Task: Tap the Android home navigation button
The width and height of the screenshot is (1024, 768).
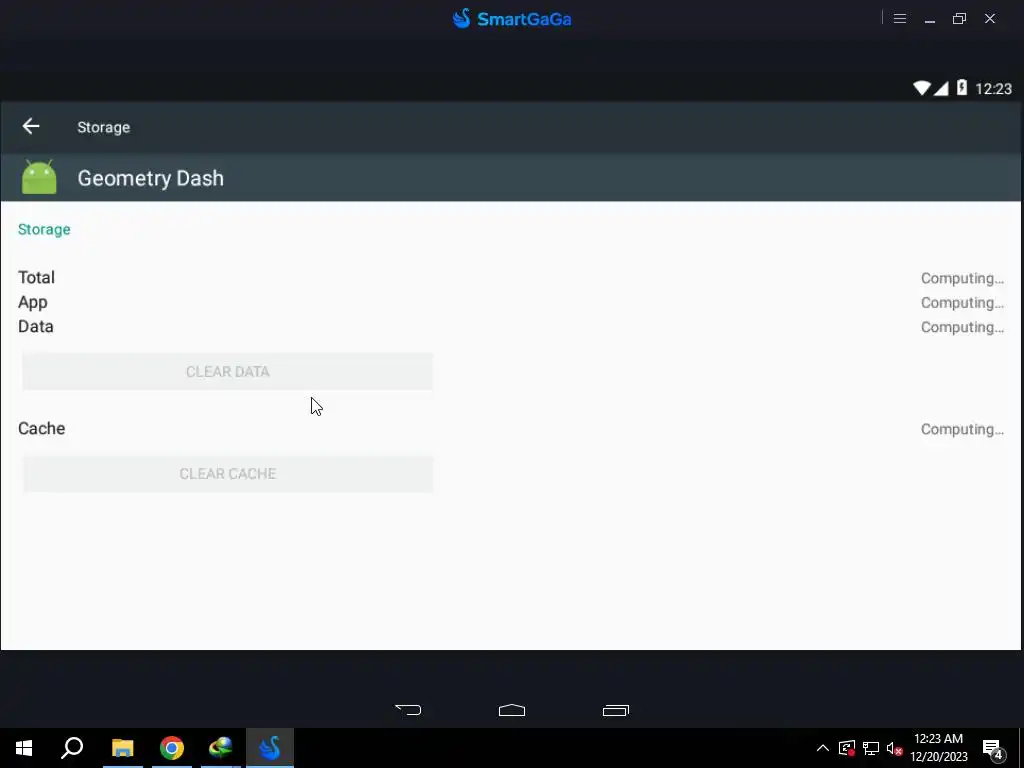Action: tap(512, 710)
